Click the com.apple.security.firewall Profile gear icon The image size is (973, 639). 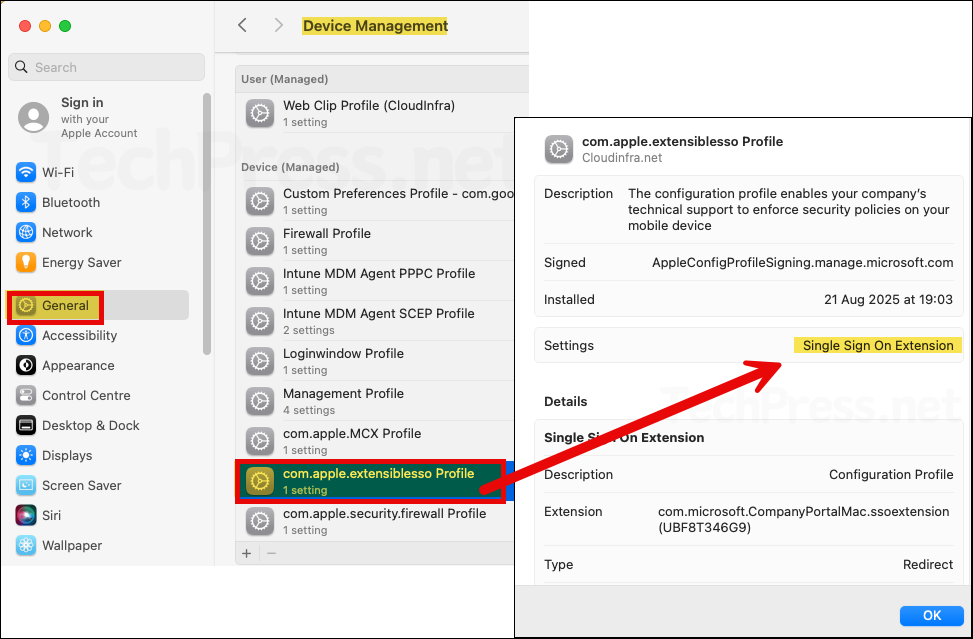[x=260, y=521]
